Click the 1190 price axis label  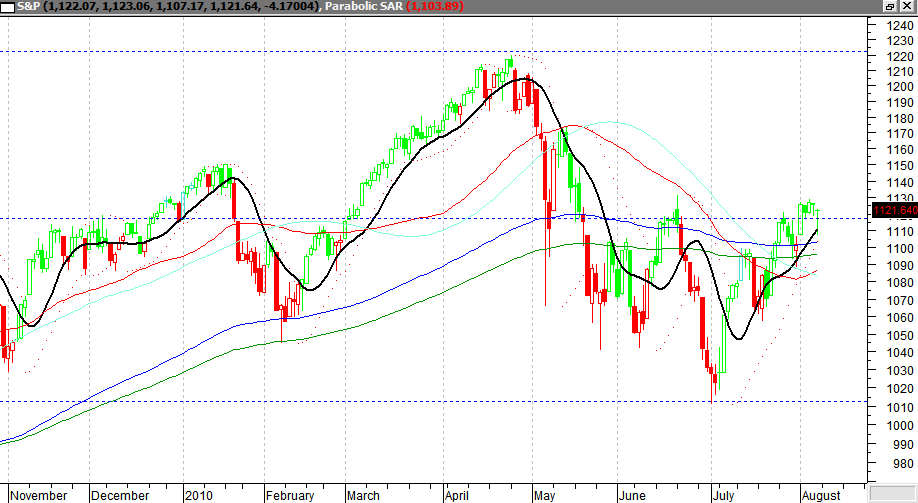pos(900,102)
